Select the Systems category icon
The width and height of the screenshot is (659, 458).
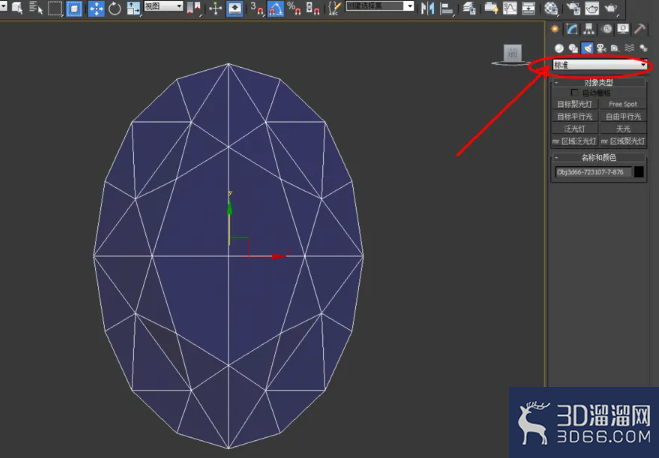643,48
